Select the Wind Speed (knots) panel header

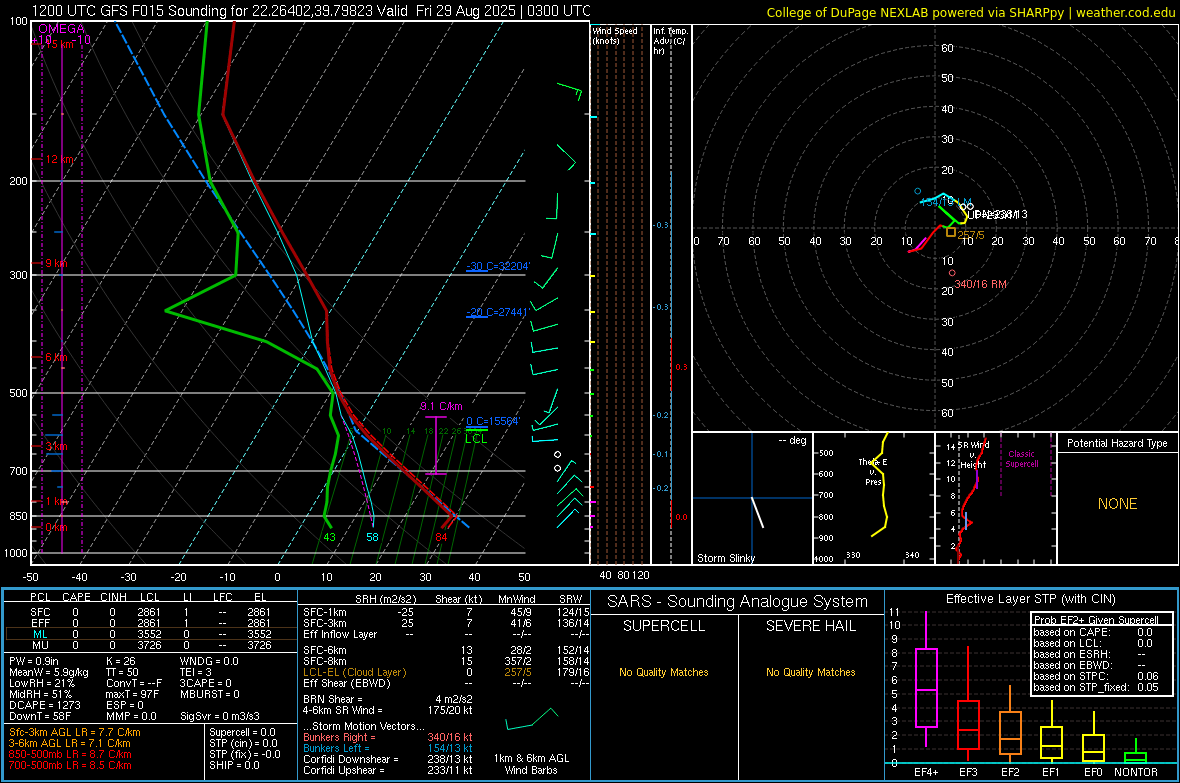click(615, 35)
